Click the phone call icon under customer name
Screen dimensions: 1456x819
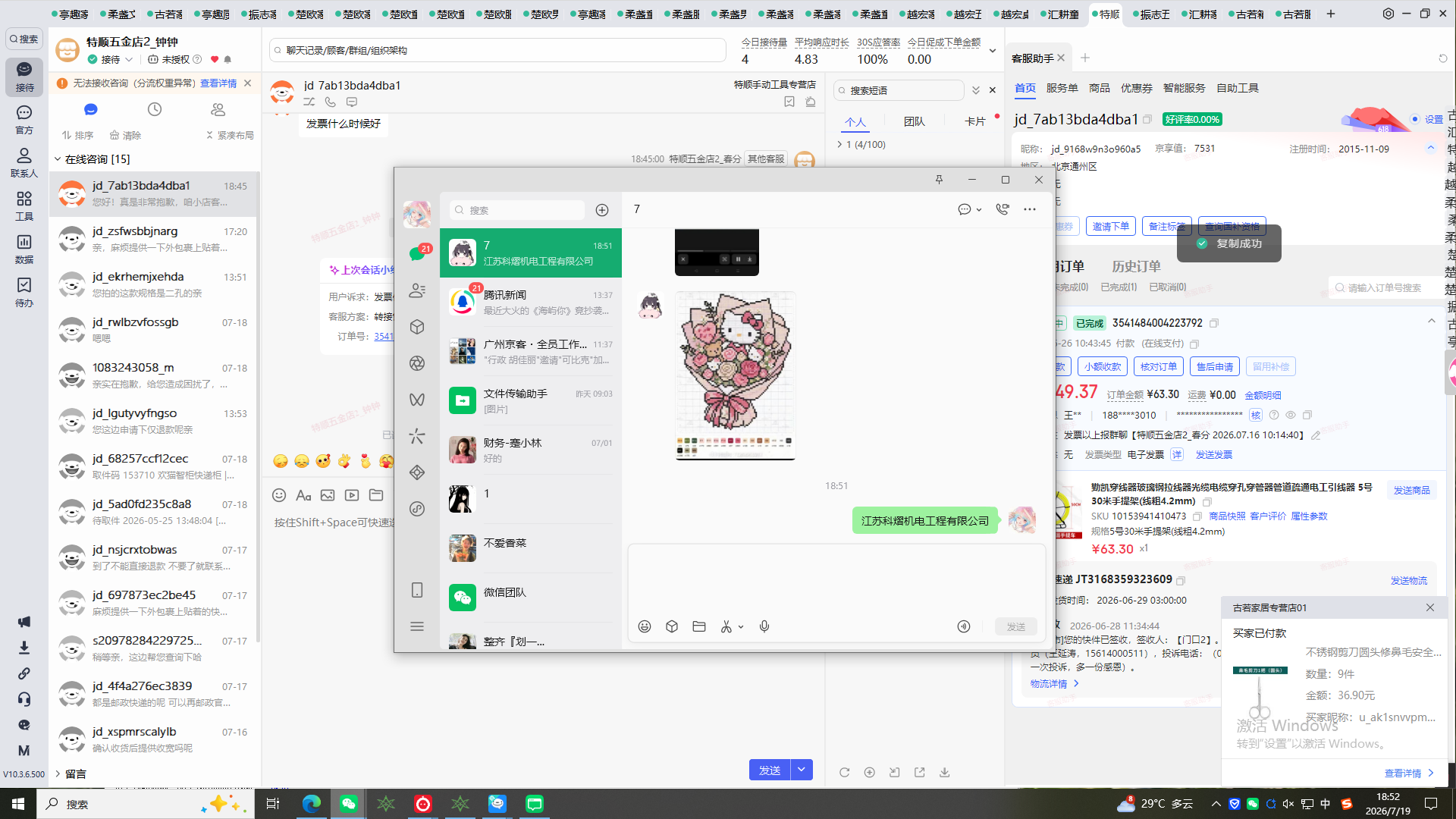pos(331,102)
